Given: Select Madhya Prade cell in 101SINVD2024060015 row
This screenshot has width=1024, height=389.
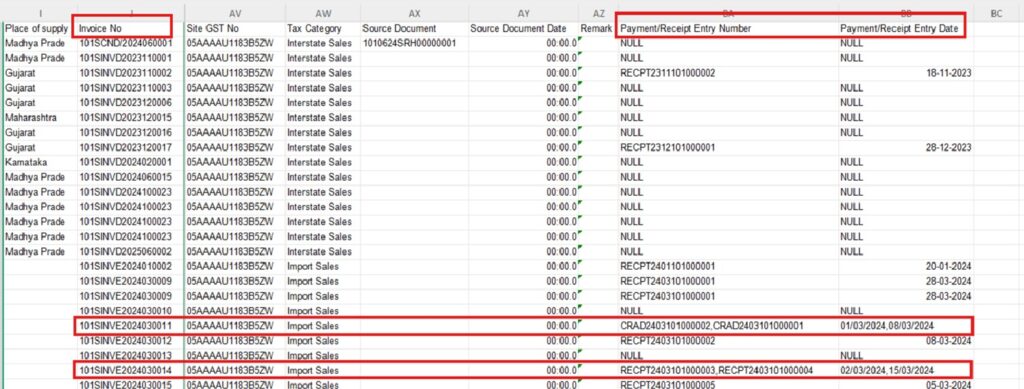Looking at the screenshot, I should point(40,178).
